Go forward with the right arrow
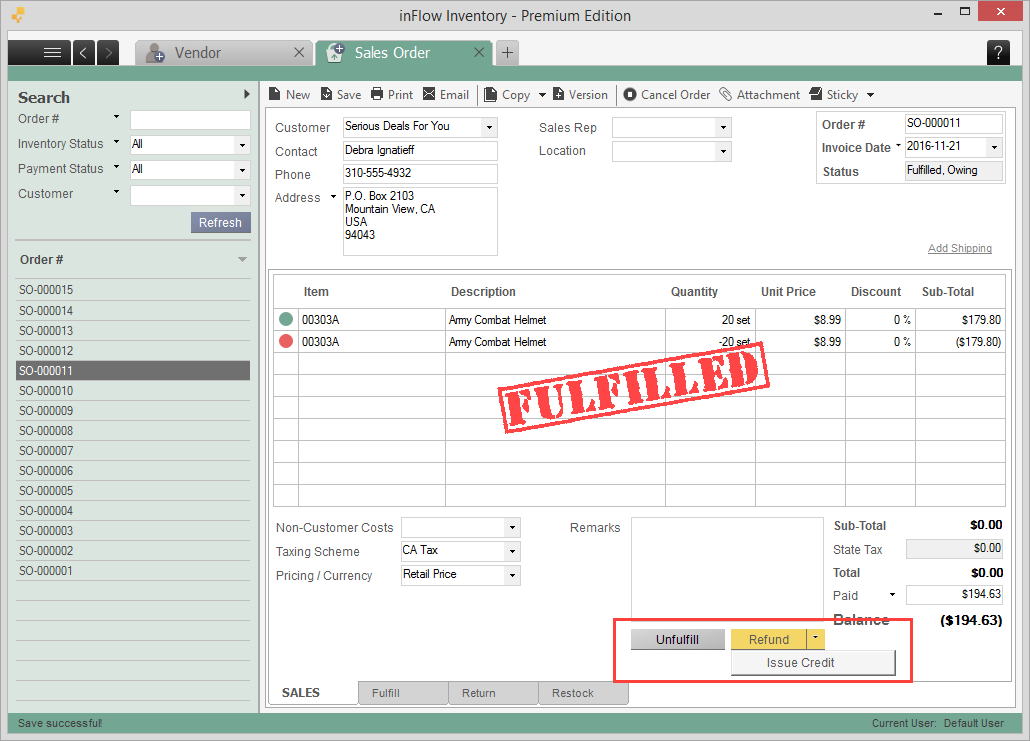Image resolution: width=1030 pixels, height=741 pixels. click(x=108, y=53)
